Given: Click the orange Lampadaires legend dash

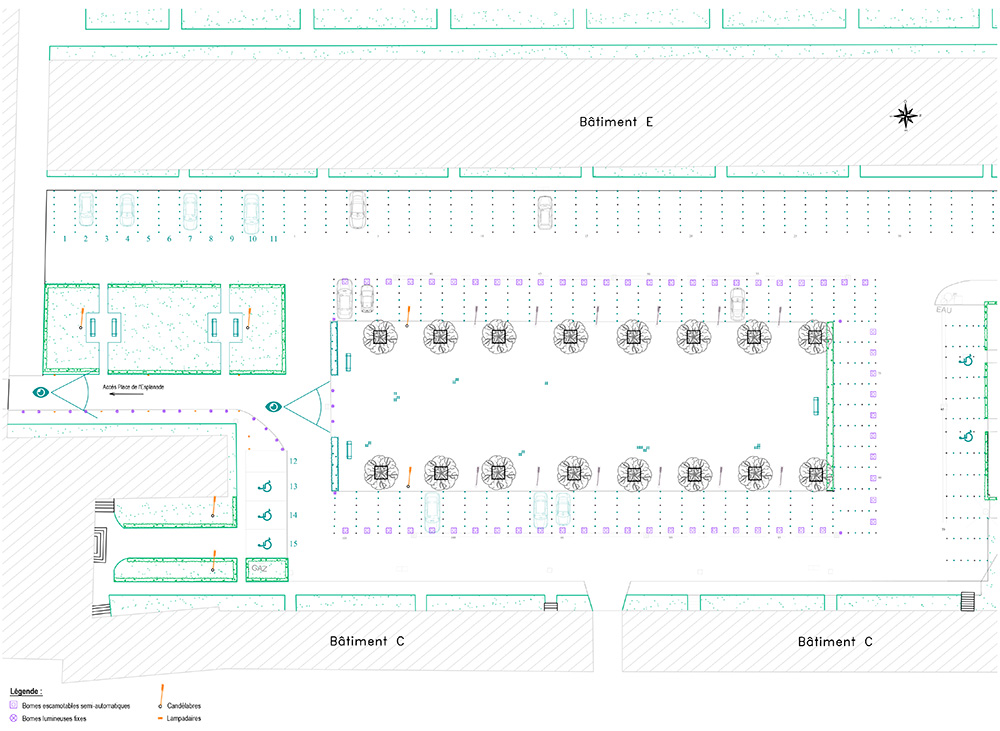Looking at the screenshot, I should pos(160,718).
